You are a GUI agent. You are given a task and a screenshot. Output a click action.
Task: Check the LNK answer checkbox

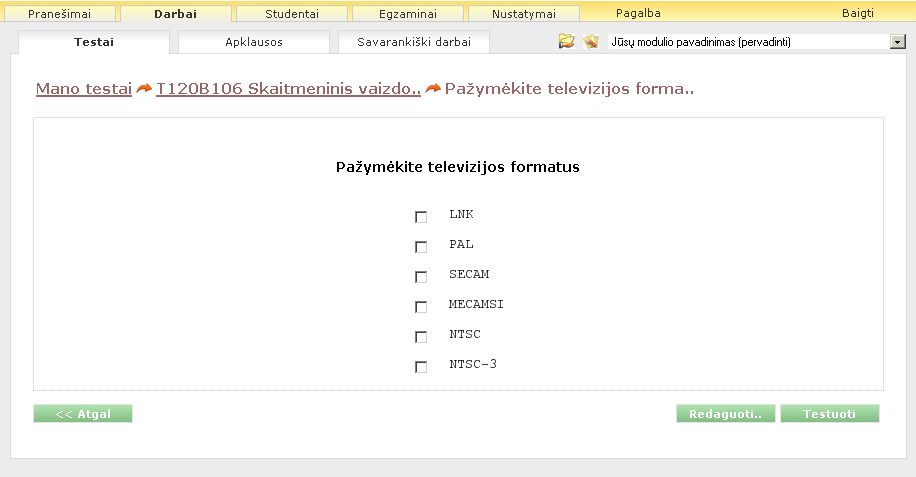click(x=421, y=217)
